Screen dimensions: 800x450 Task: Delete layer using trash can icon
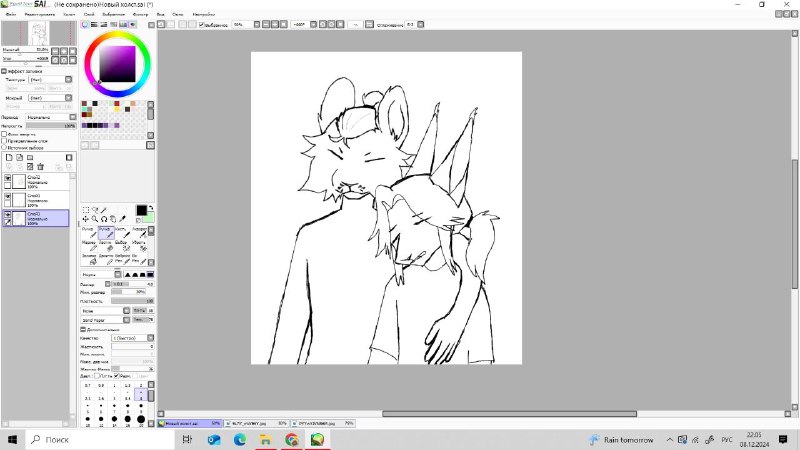coord(40,167)
